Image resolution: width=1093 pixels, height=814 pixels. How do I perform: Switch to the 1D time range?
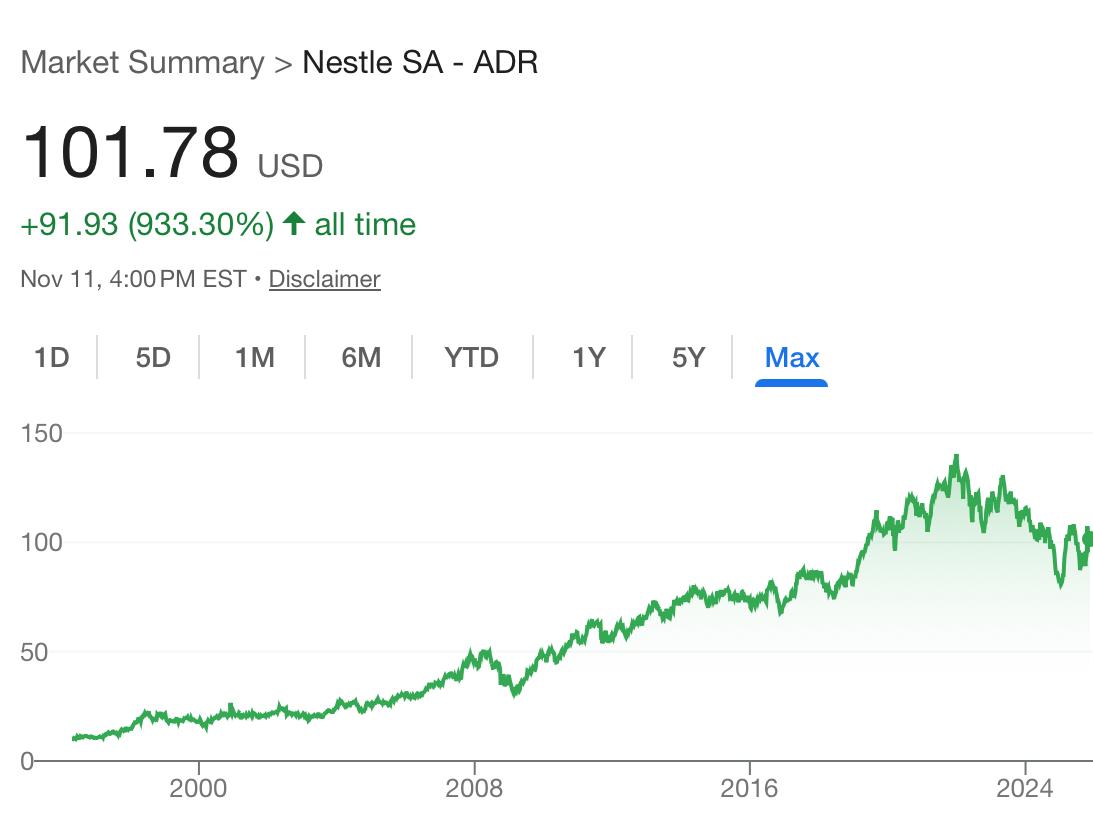51,357
